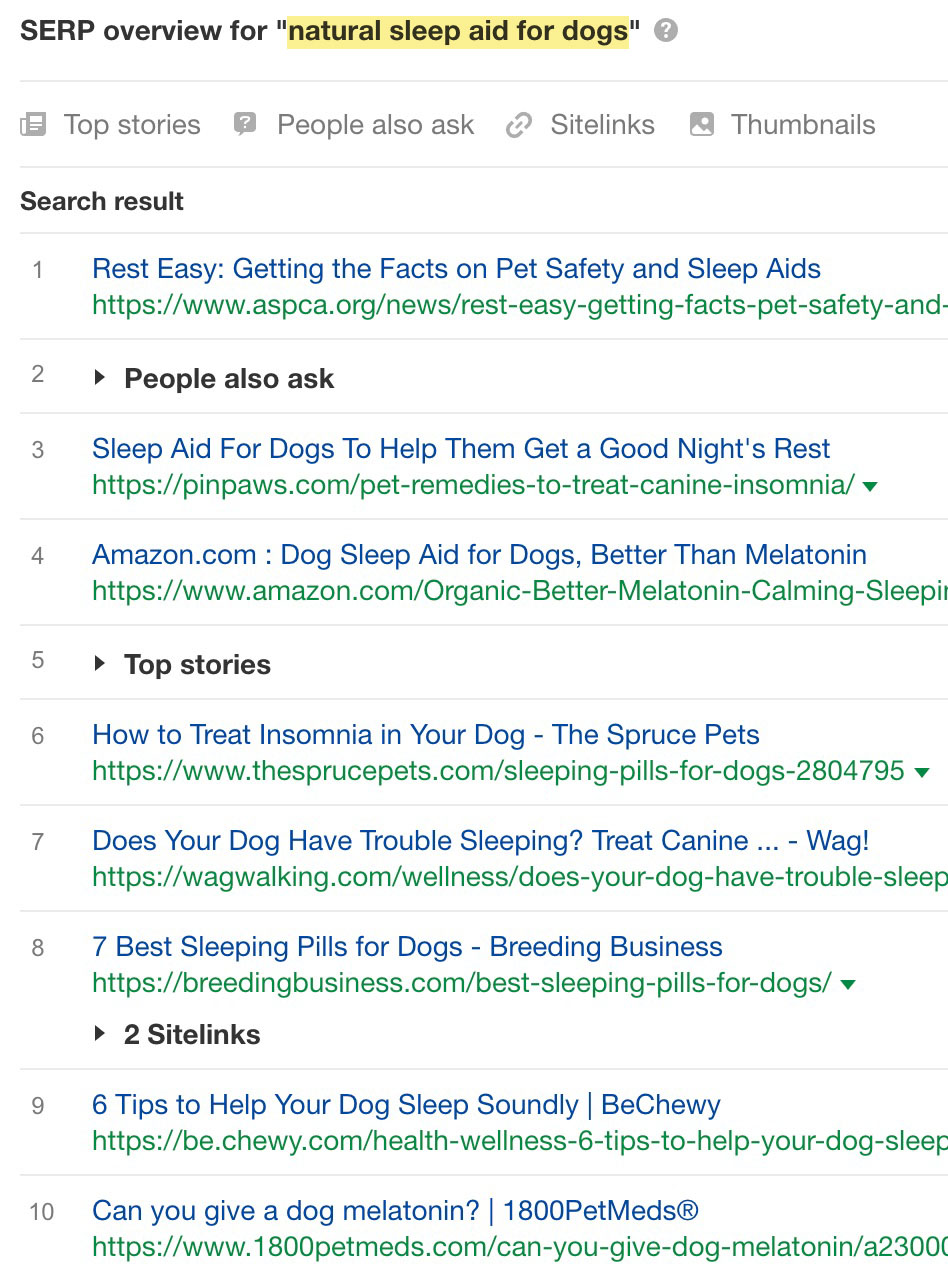Open dropdown arrow next to pinpaws URL
This screenshot has width=948, height=1278.
[870, 486]
